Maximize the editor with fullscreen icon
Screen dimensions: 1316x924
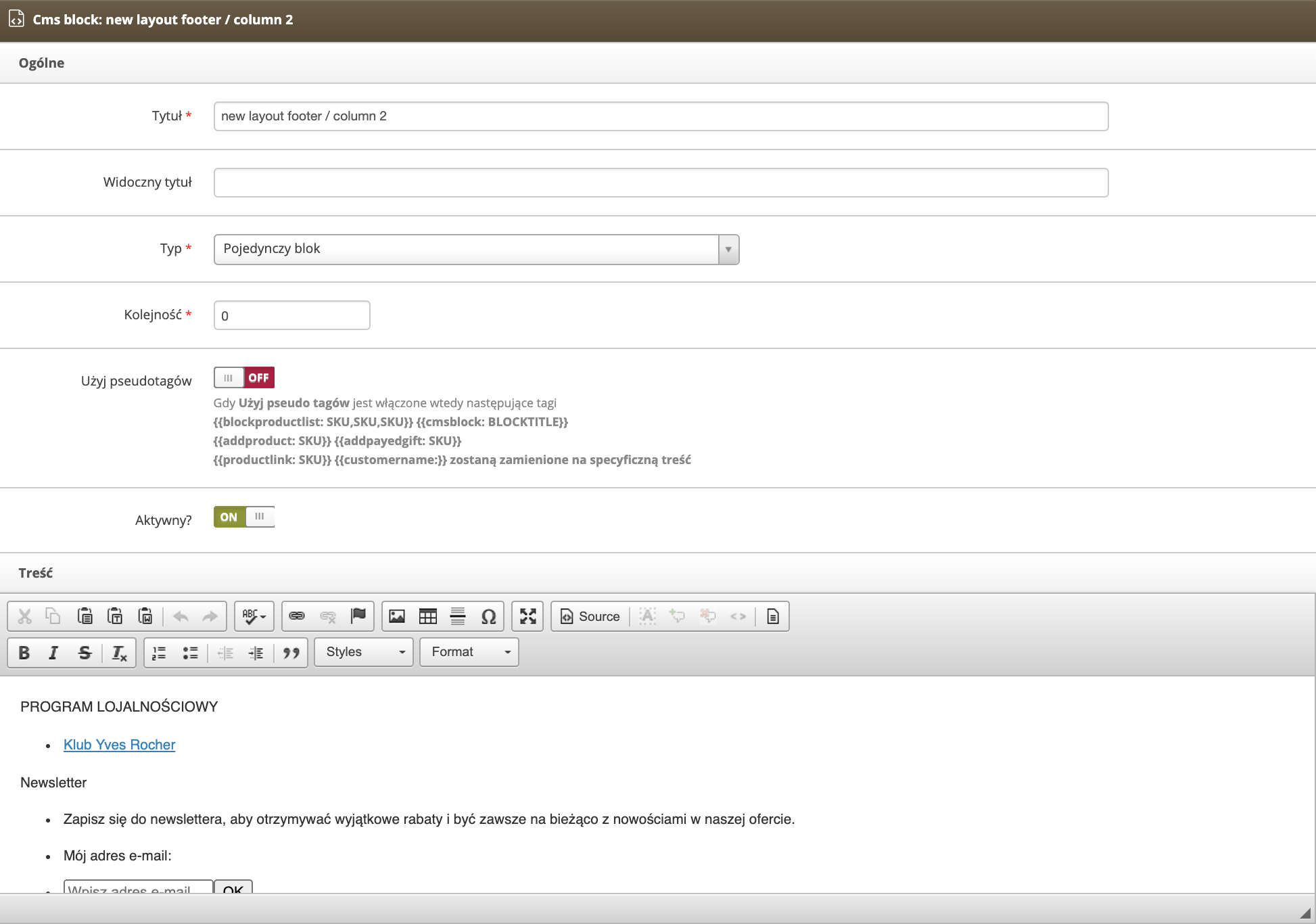527,616
